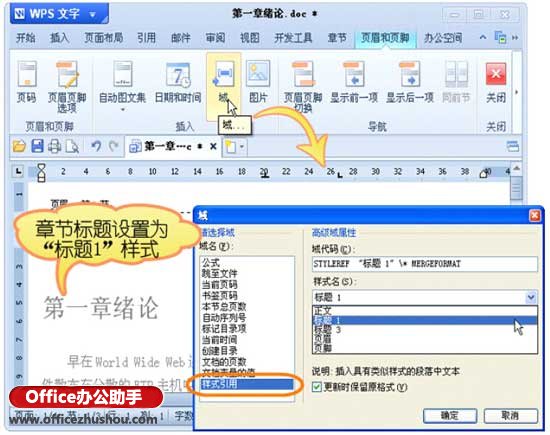
Task: Create a new document tab icon
Action: coord(230,147)
